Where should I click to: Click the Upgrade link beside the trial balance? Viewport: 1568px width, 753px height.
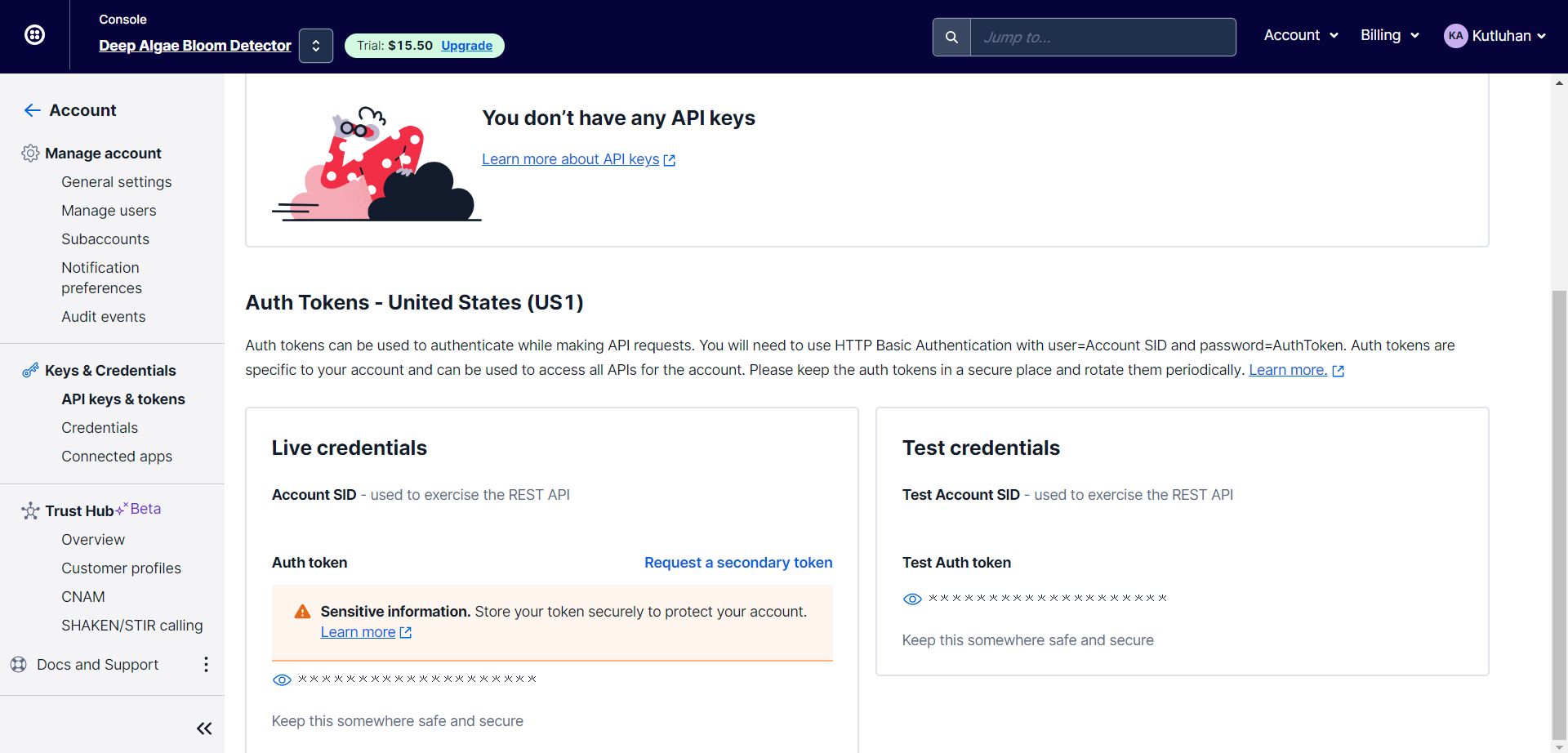pos(466,46)
